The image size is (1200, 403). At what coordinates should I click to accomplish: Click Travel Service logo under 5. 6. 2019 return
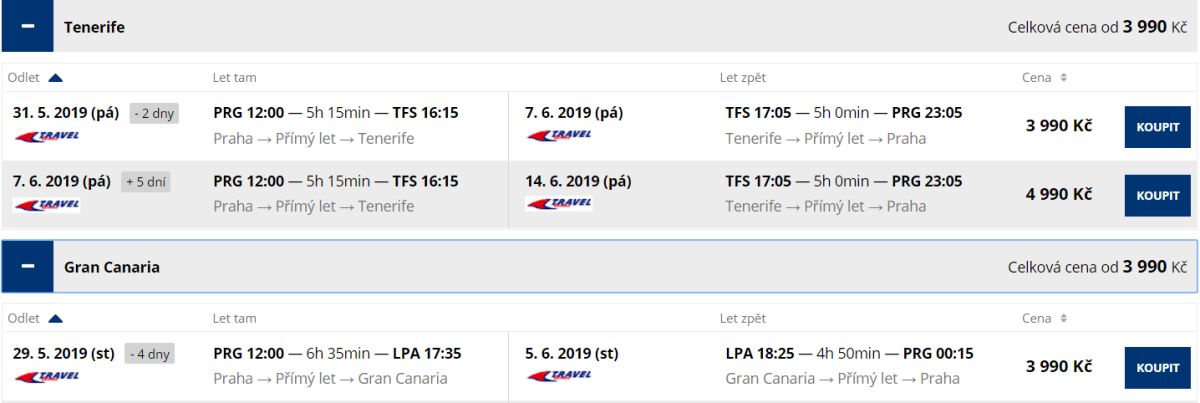[x=559, y=376]
